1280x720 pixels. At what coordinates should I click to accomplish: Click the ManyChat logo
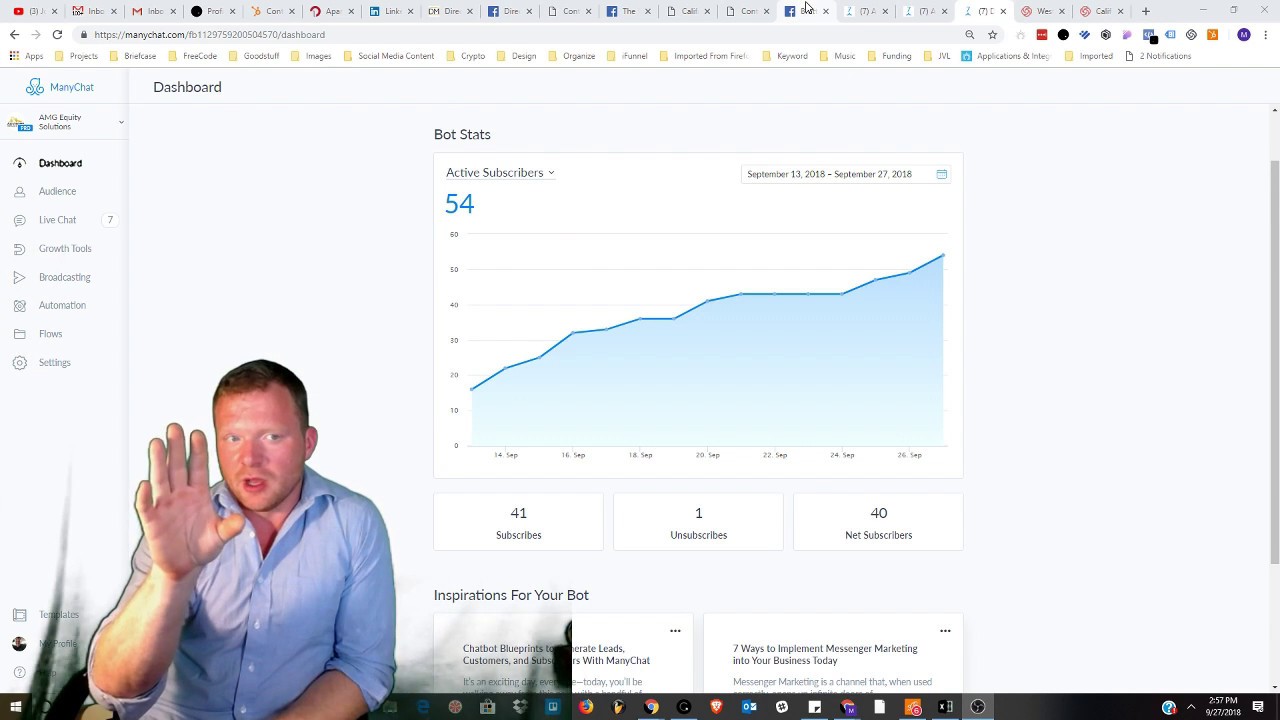[x=60, y=87]
